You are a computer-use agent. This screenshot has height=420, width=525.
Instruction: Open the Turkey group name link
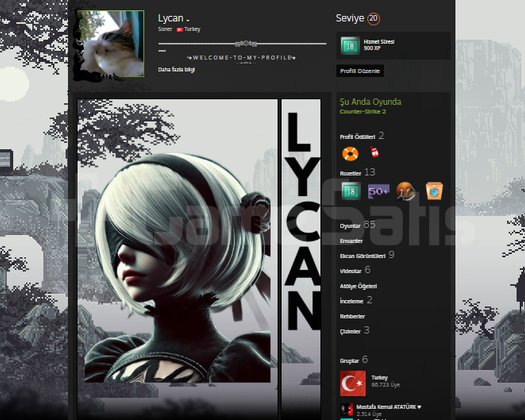[x=379, y=377]
